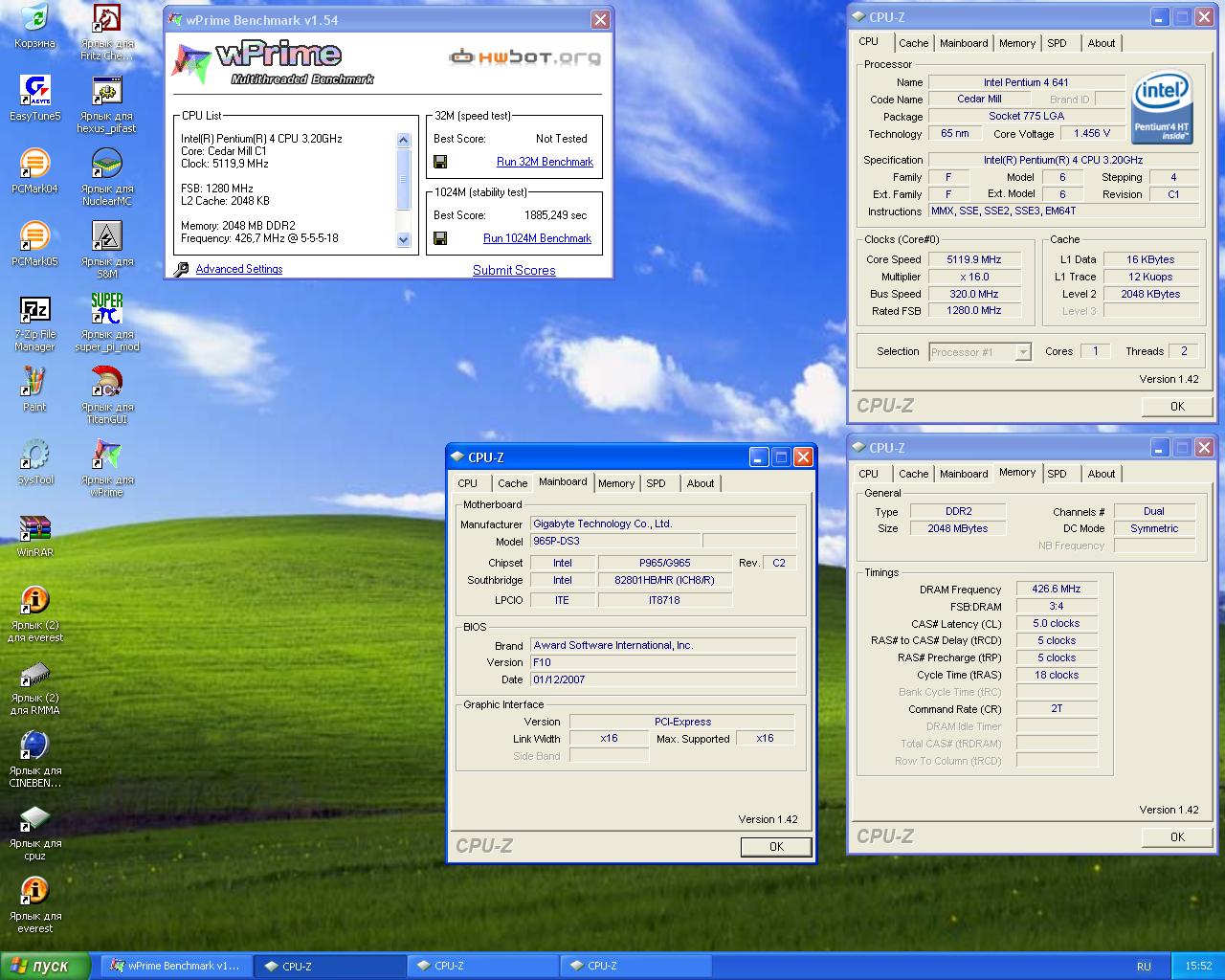The image size is (1225, 980).
Task: Switch to wPrime Benchmark taskbar button
Action: click(x=176, y=966)
